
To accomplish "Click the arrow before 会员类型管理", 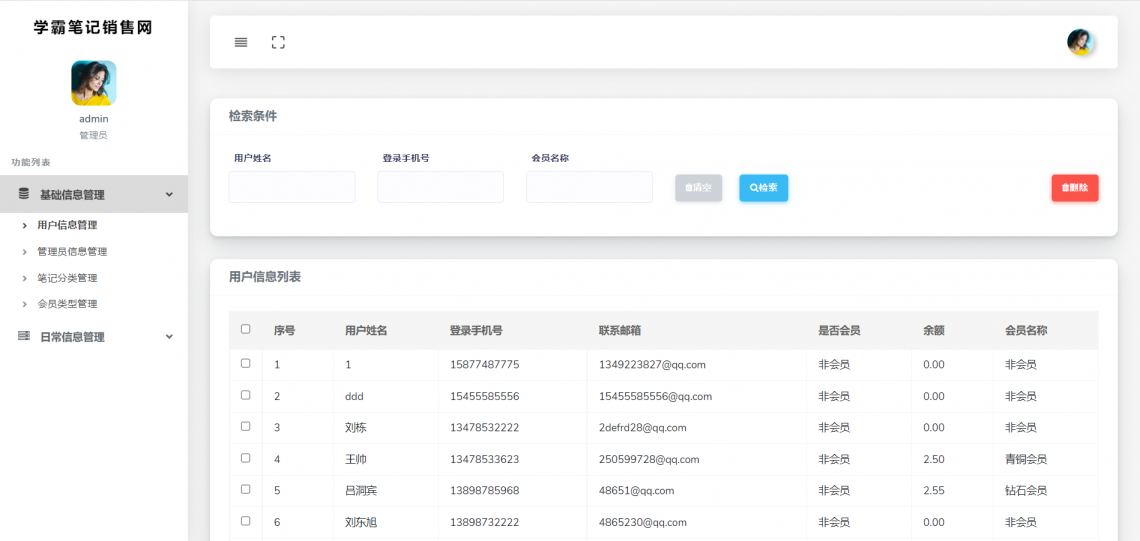I will [x=25, y=304].
